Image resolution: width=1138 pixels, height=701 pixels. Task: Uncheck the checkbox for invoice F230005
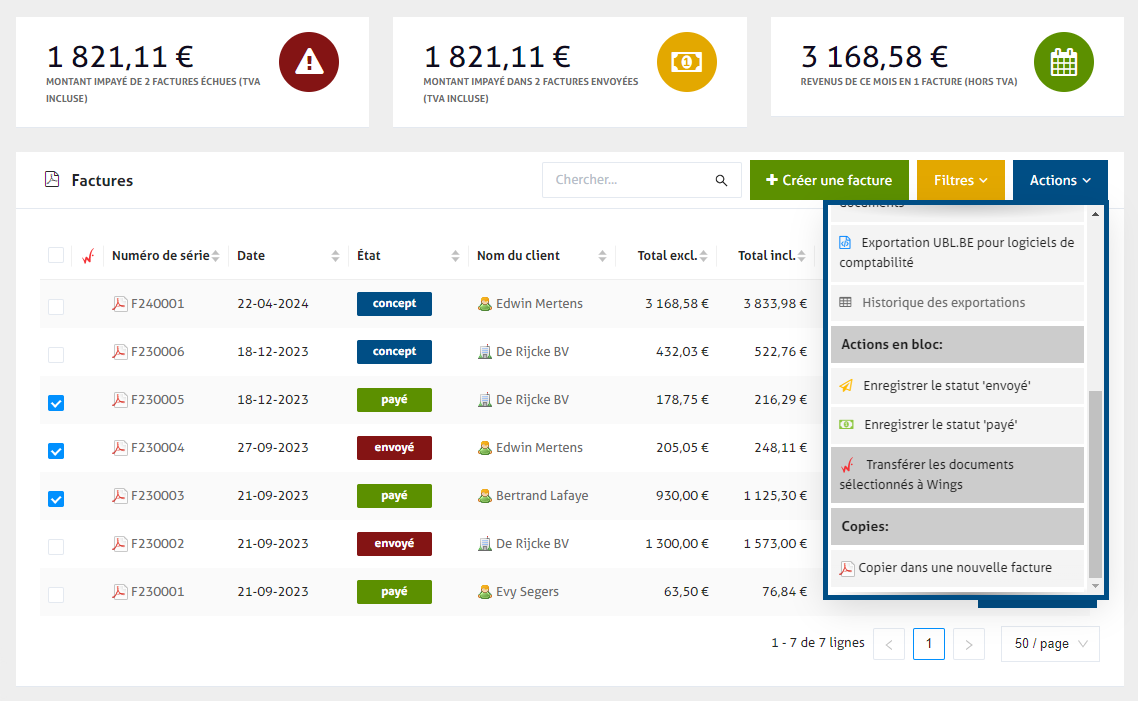click(56, 403)
